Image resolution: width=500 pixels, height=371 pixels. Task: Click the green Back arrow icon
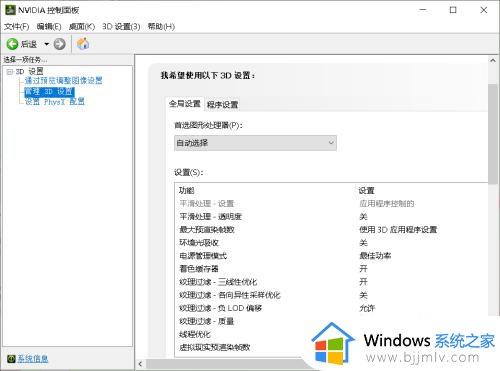pos(12,44)
